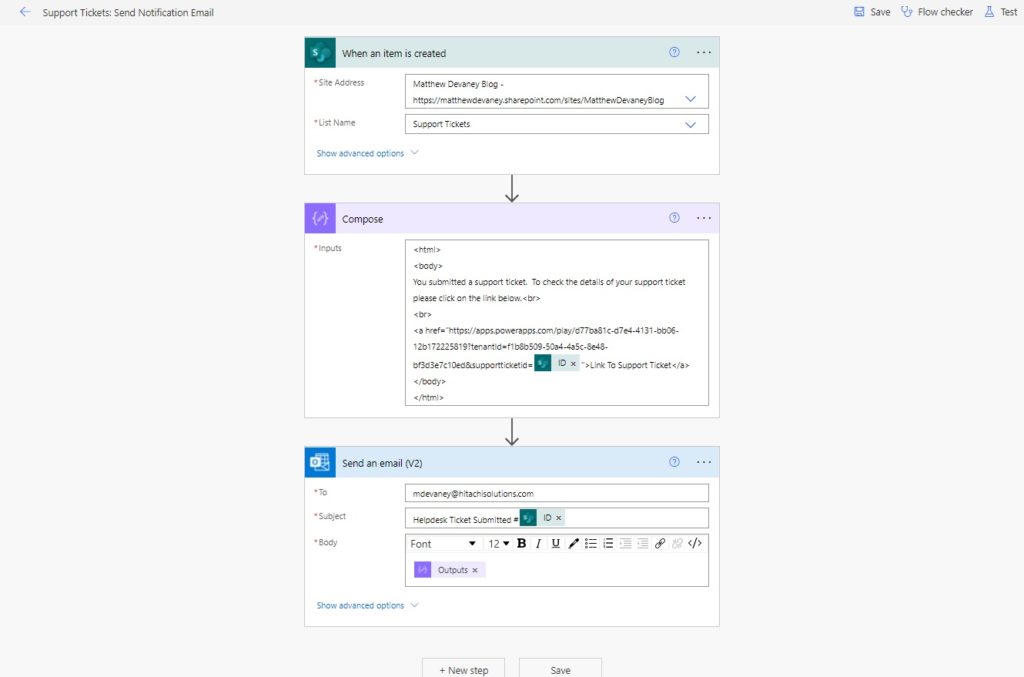Click the Compose action icon

(x=320, y=218)
